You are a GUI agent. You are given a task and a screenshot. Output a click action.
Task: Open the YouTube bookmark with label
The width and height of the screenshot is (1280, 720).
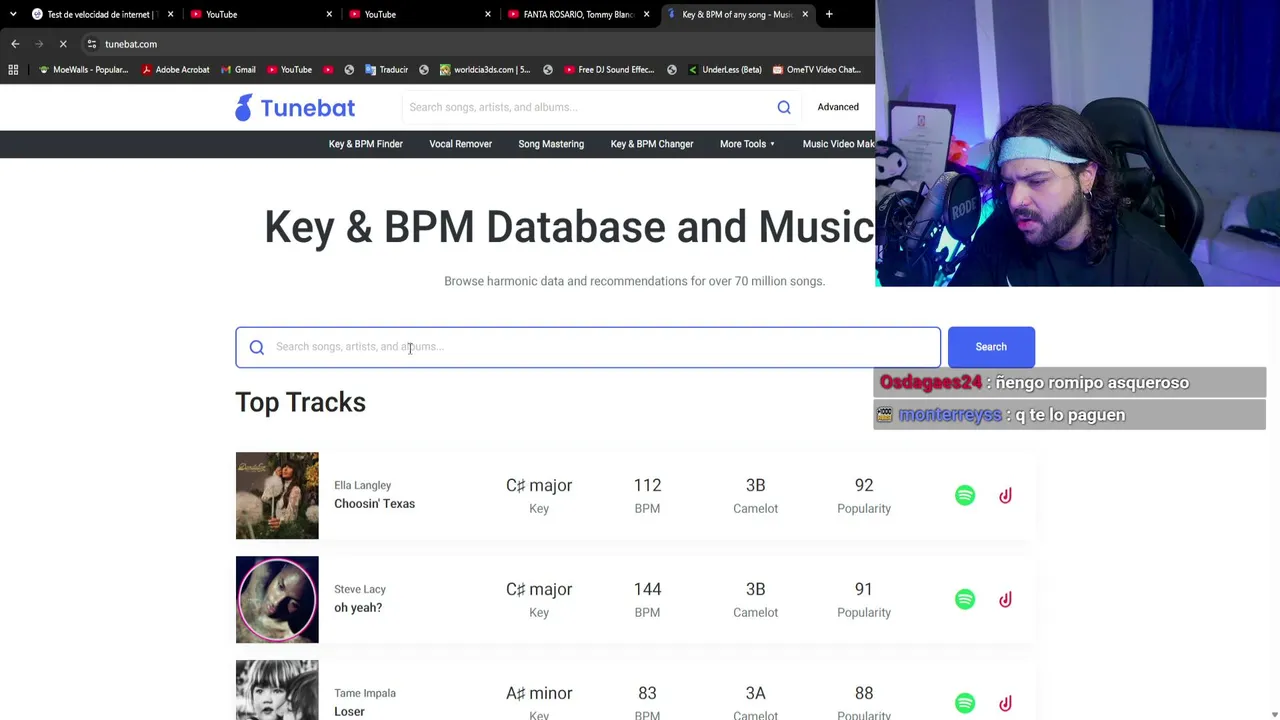point(289,70)
